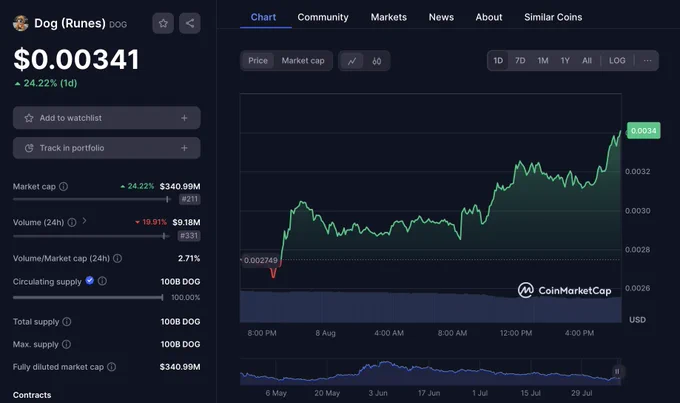680x403 pixels.
Task: Set chart range to 7D
Action: (520, 61)
